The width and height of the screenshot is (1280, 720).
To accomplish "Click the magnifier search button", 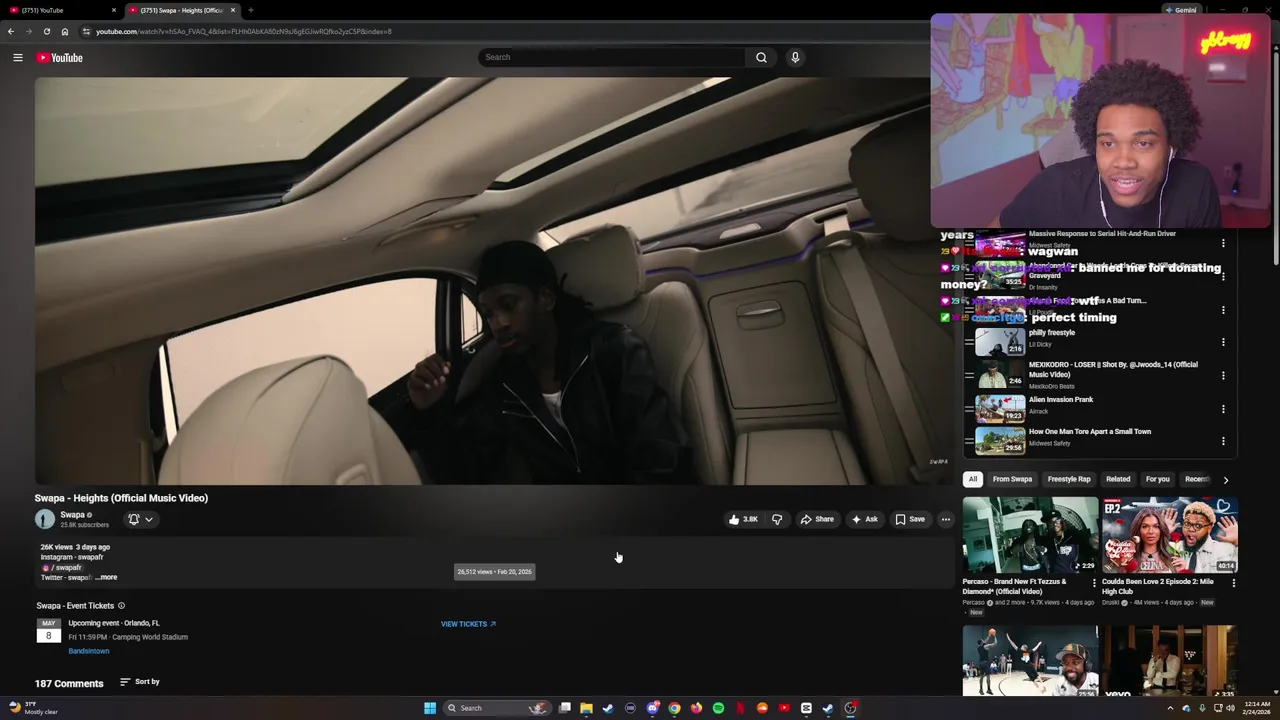I will (x=761, y=57).
